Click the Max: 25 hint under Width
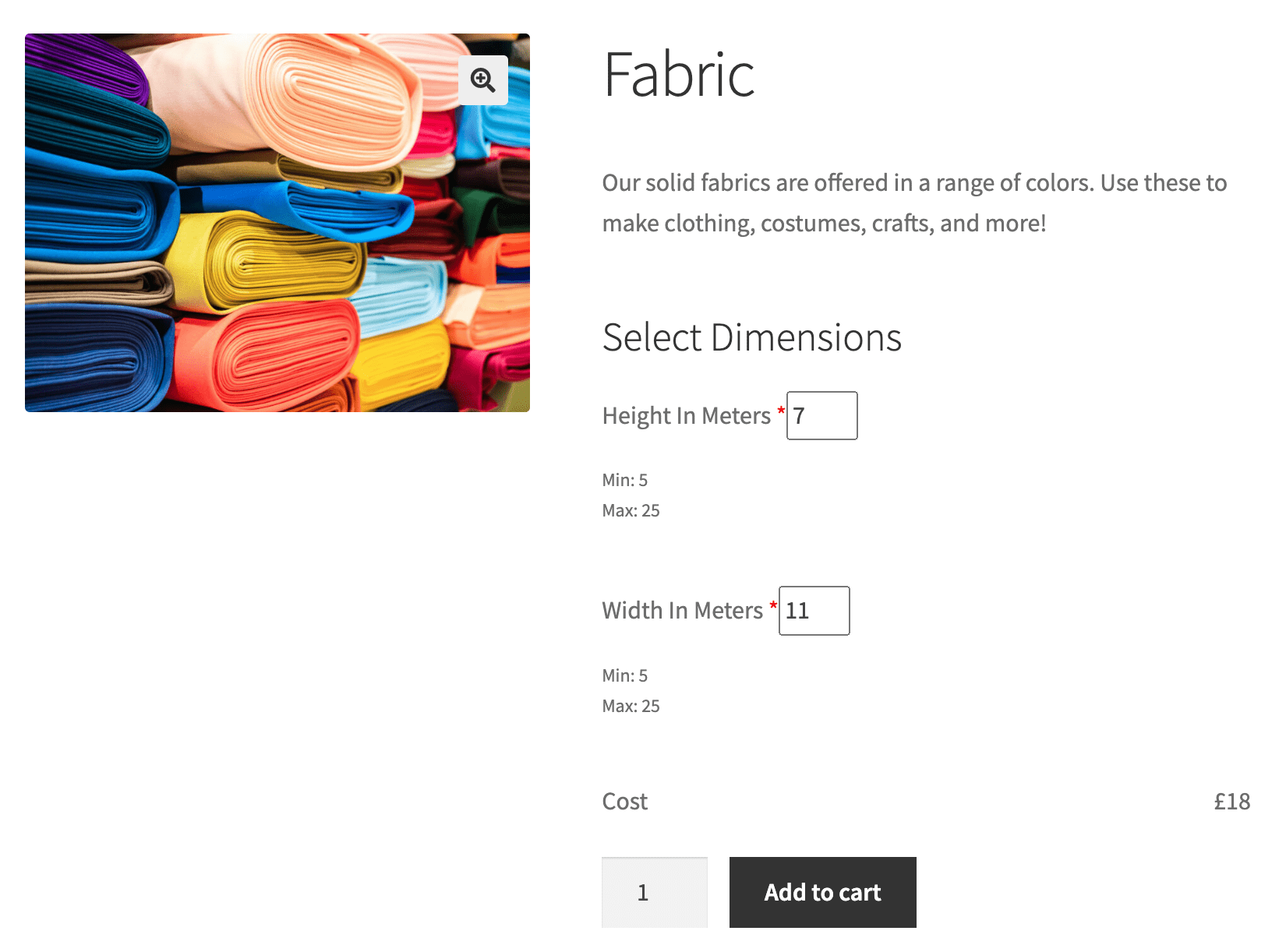 [630, 706]
